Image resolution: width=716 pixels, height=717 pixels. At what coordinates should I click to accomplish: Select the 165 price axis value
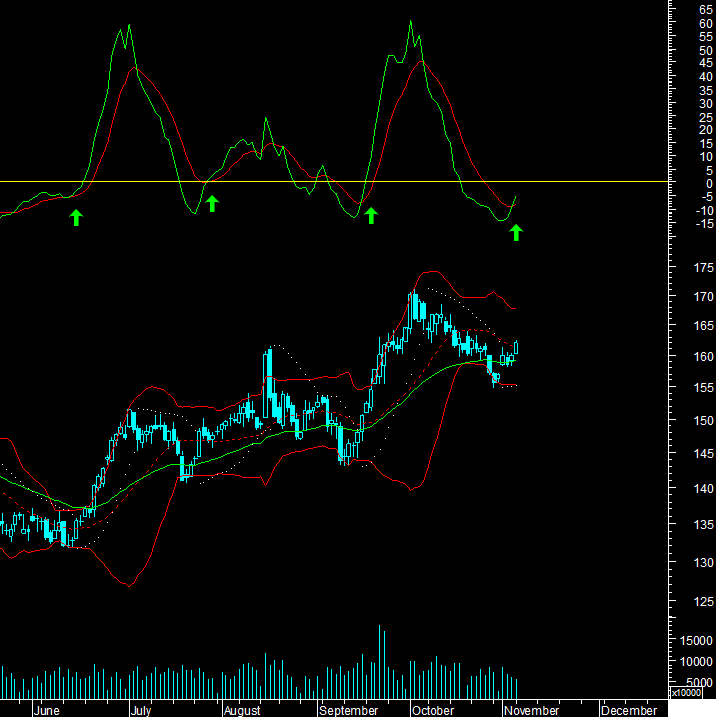[704, 326]
